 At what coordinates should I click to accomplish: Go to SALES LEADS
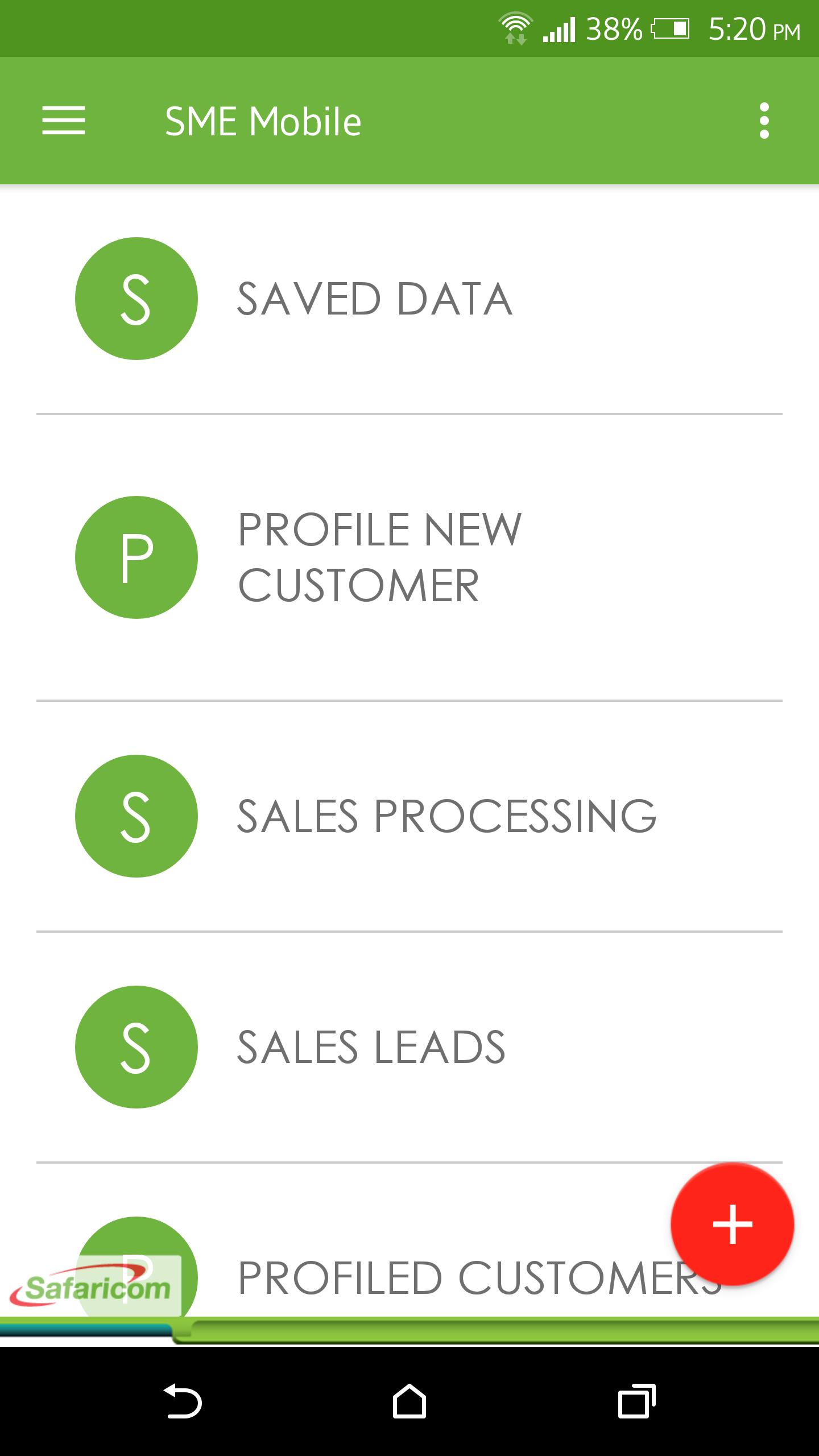tap(371, 1047)
